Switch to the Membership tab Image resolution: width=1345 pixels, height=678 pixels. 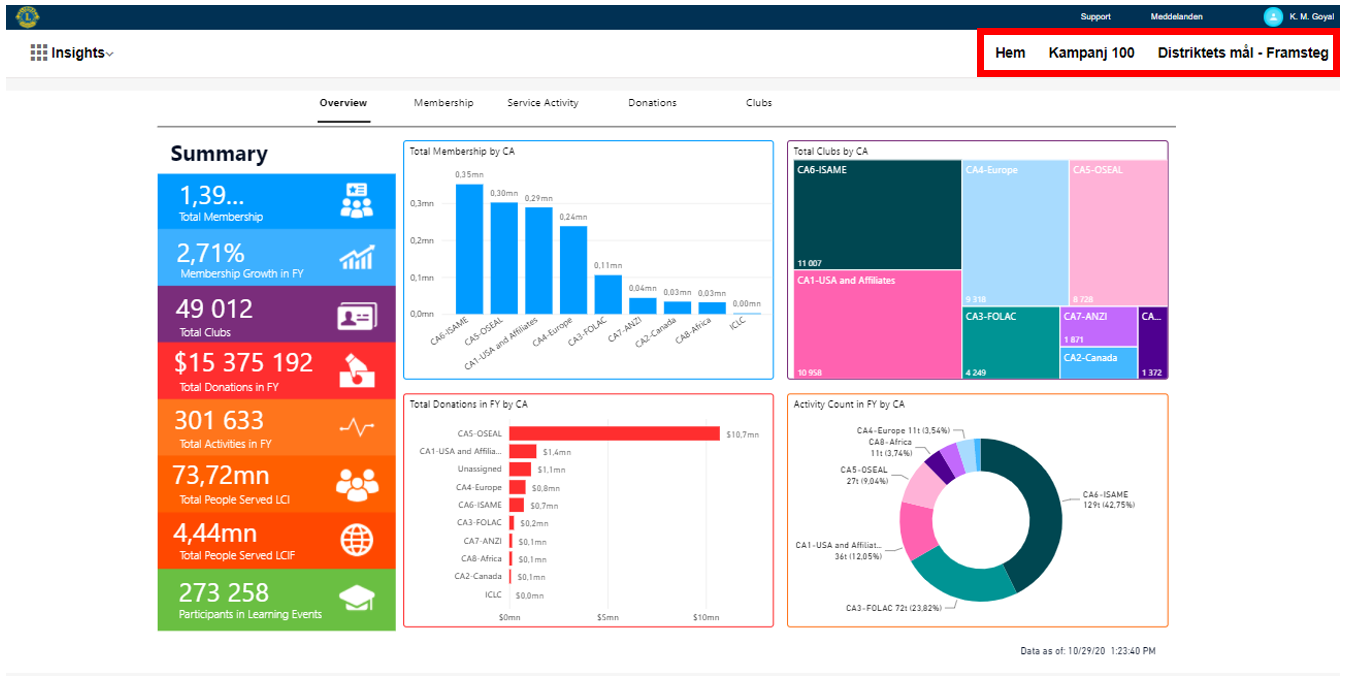point(443,103)
